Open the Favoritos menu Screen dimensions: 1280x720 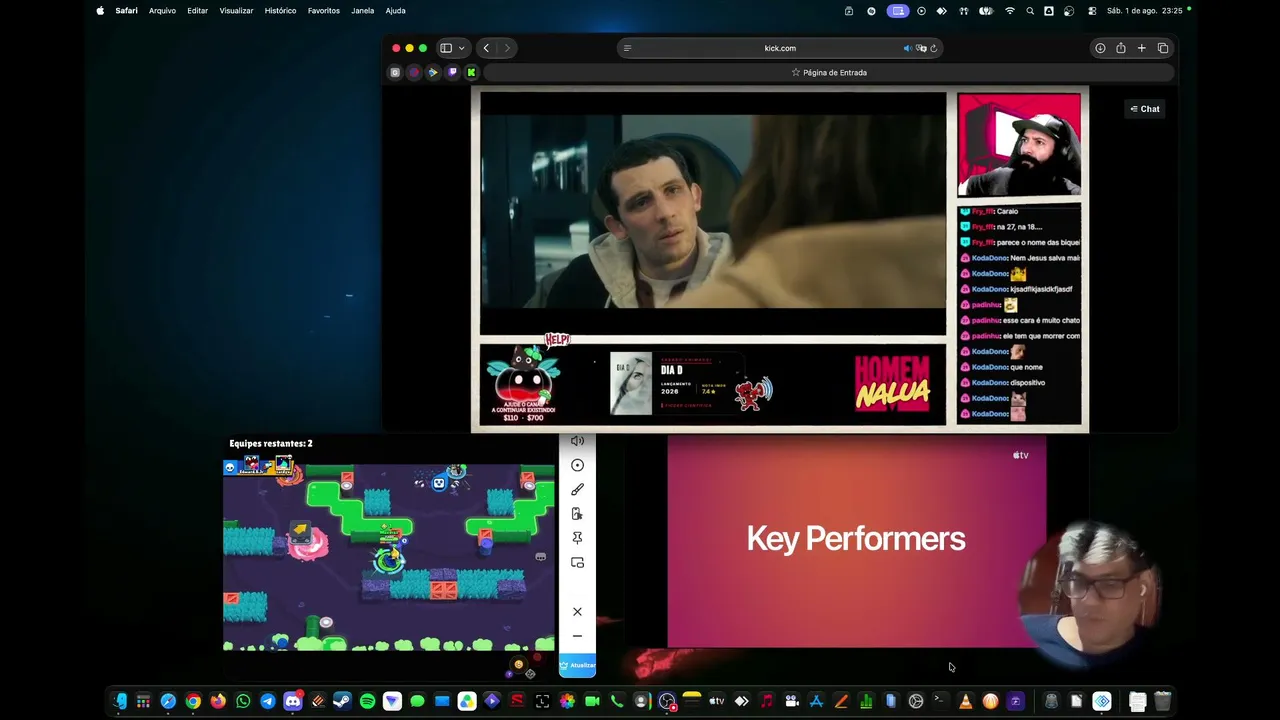pyautogui.click(x=324, y=11)
